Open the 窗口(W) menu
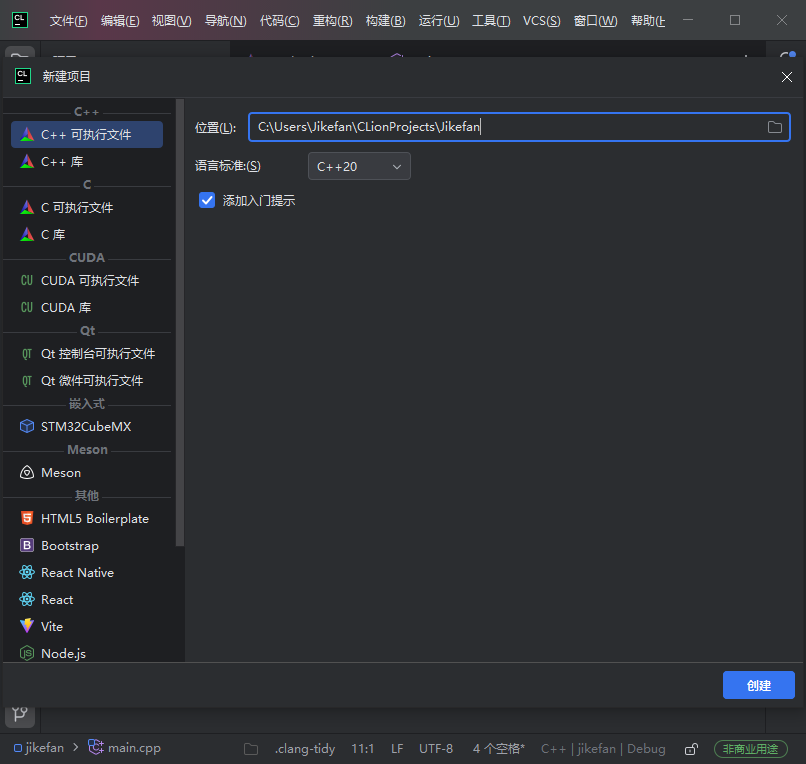 click(596, 21)
